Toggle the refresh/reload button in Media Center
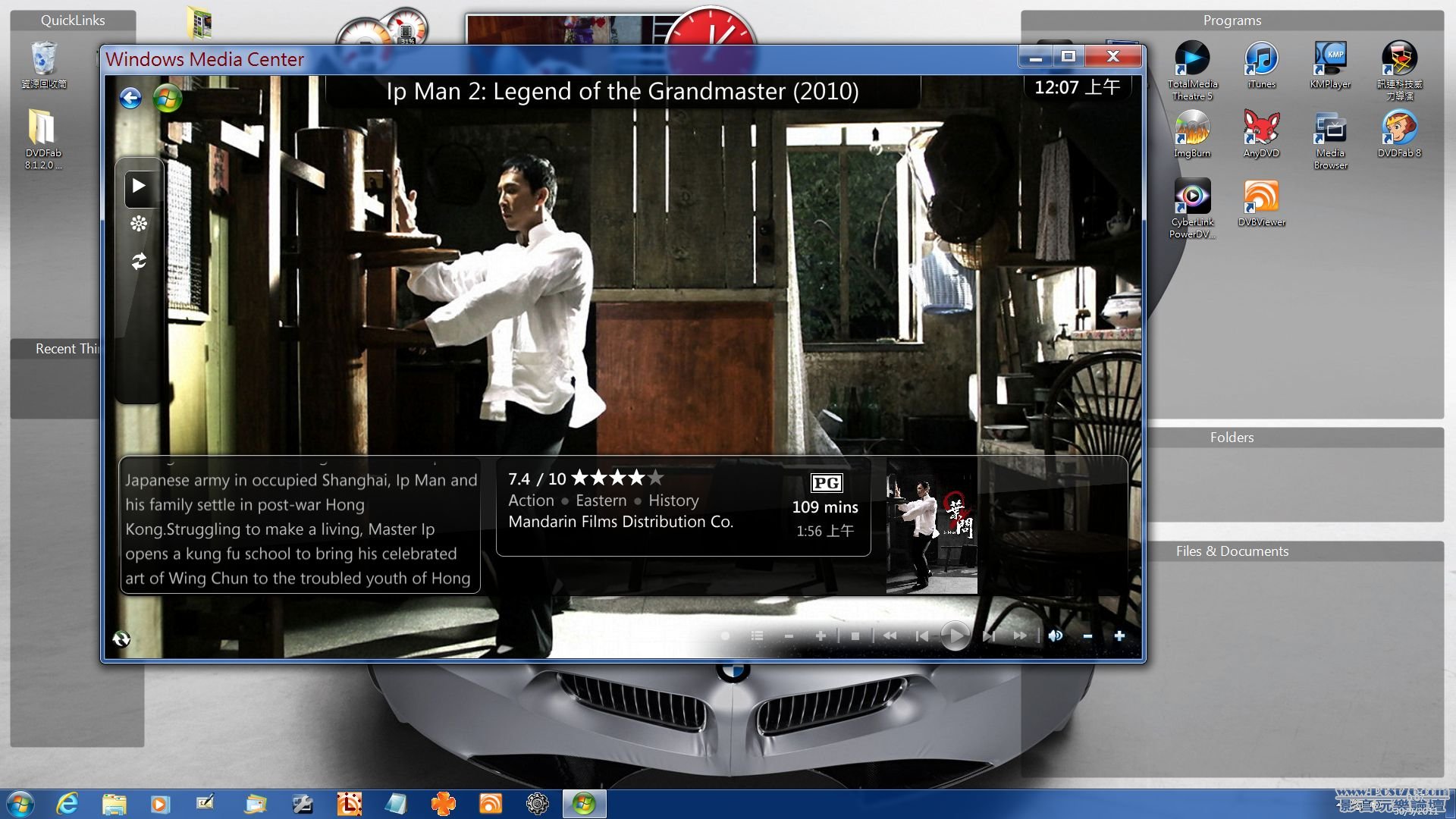Image resolution: width=1456 pixels, height=819 pixels. click(139, 260)
